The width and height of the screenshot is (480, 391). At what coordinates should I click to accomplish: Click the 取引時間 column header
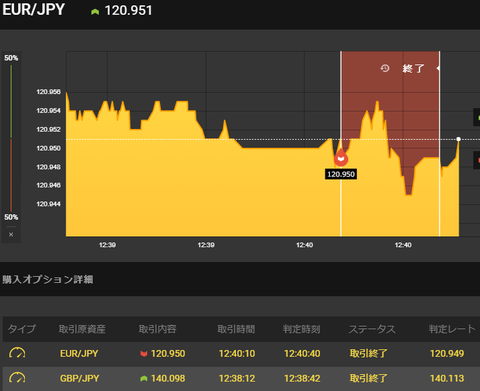pyautogui.click(x=236, y=329)
